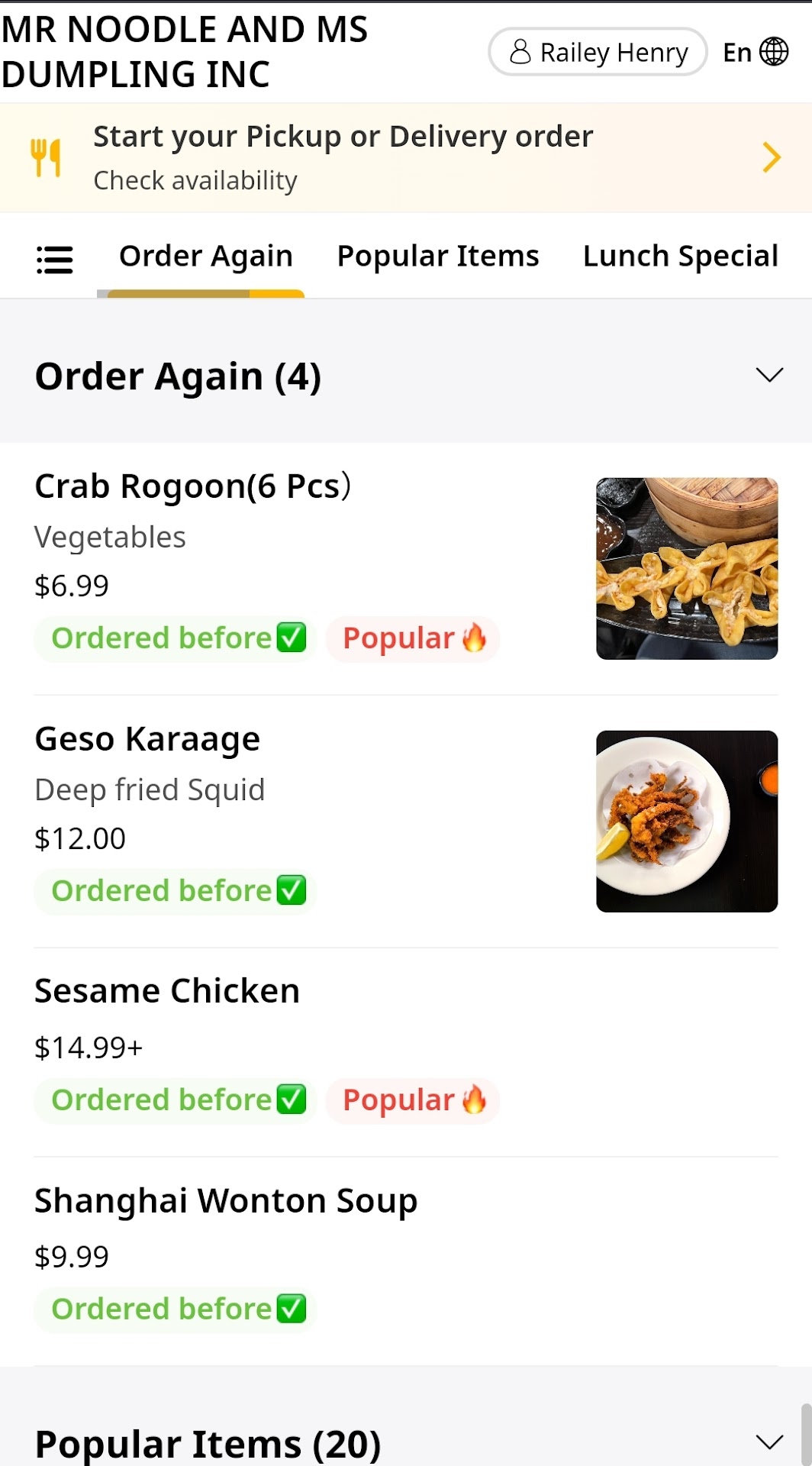Open the Geso Karaage squid photo

686,821
